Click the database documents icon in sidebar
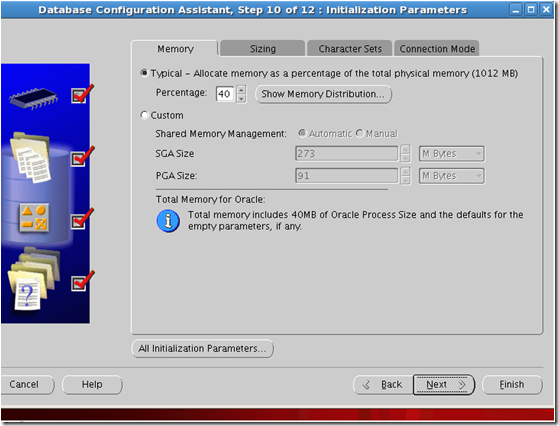The width and height of the screenshot is (559, 426). coord(31,157)
